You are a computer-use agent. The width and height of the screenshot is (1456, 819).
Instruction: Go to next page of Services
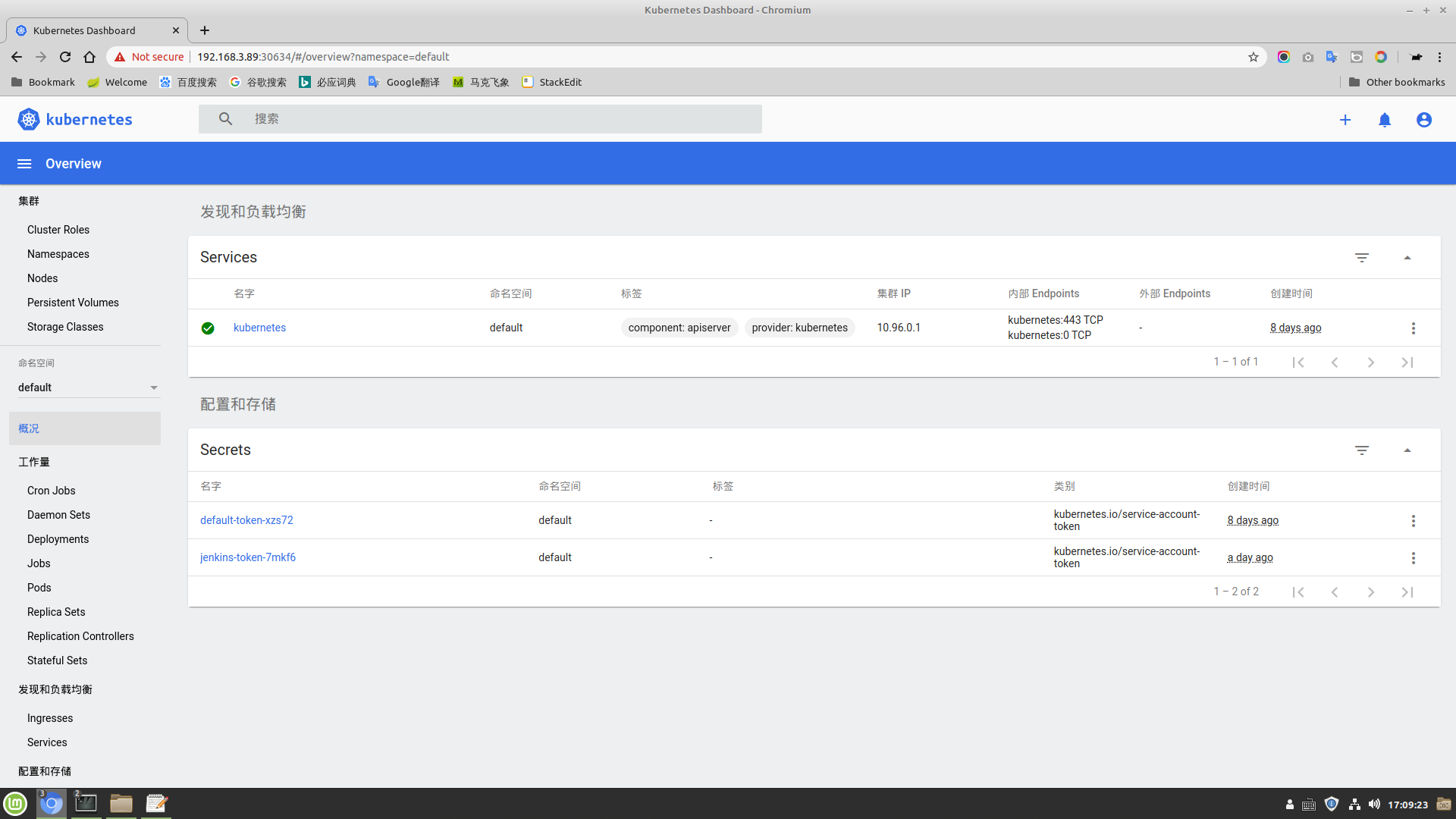(1371, 362)
